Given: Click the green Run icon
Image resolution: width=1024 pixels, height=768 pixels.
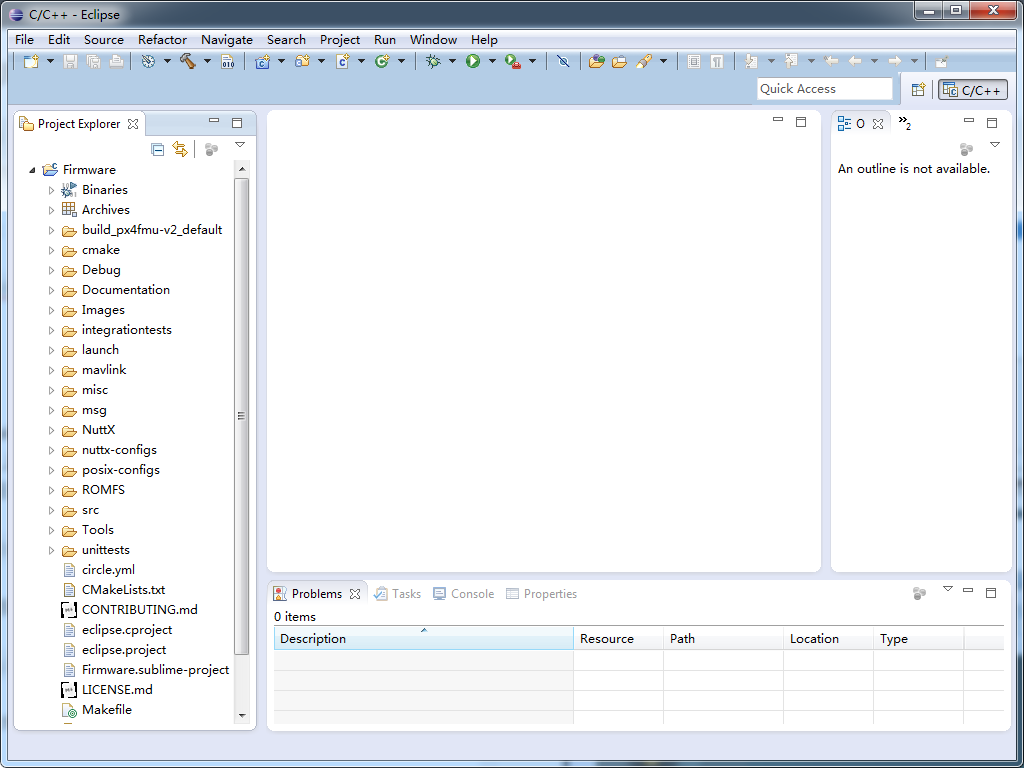Looking at the screenshot, I should 473,61.
